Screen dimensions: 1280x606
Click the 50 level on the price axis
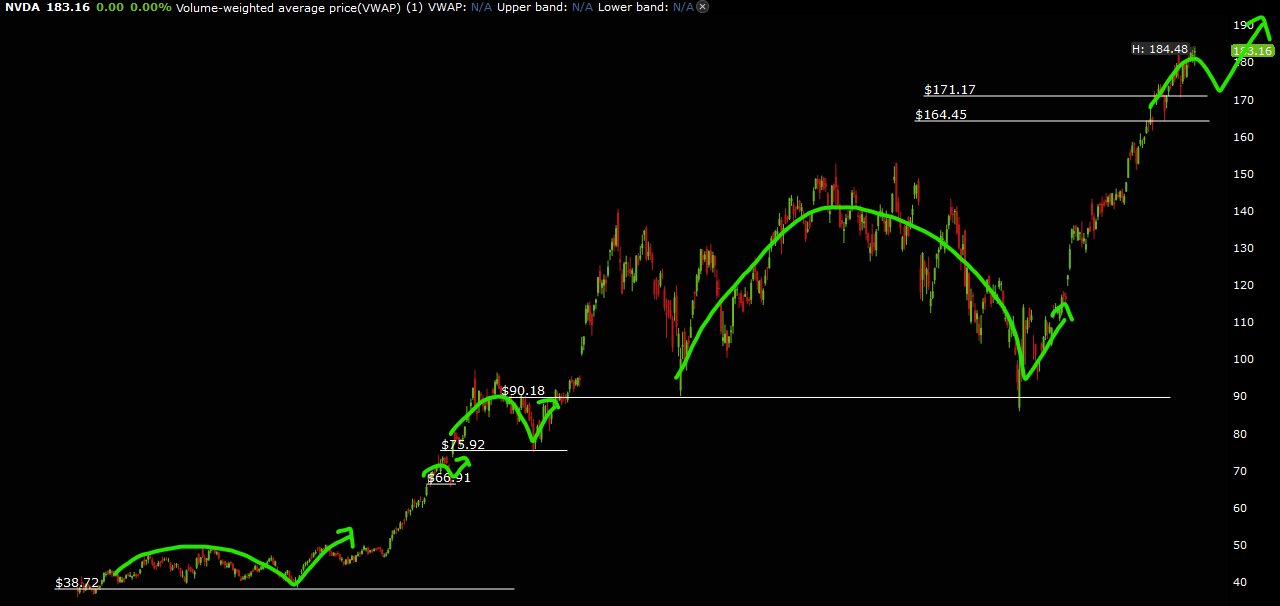click(1241, 545)
